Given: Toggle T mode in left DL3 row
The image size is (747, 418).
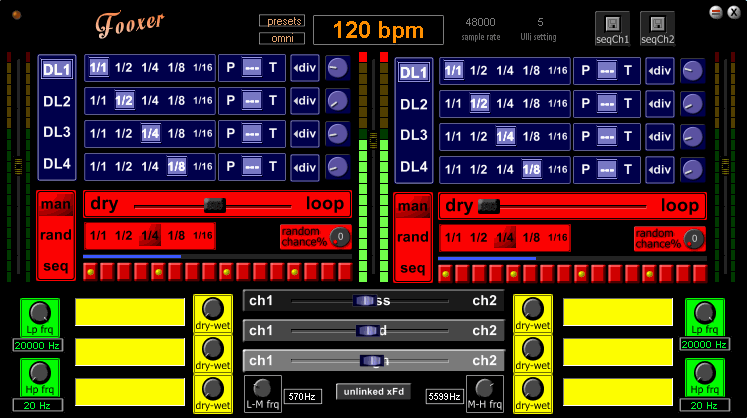Looking at the screenshot, I should [273, 133].
